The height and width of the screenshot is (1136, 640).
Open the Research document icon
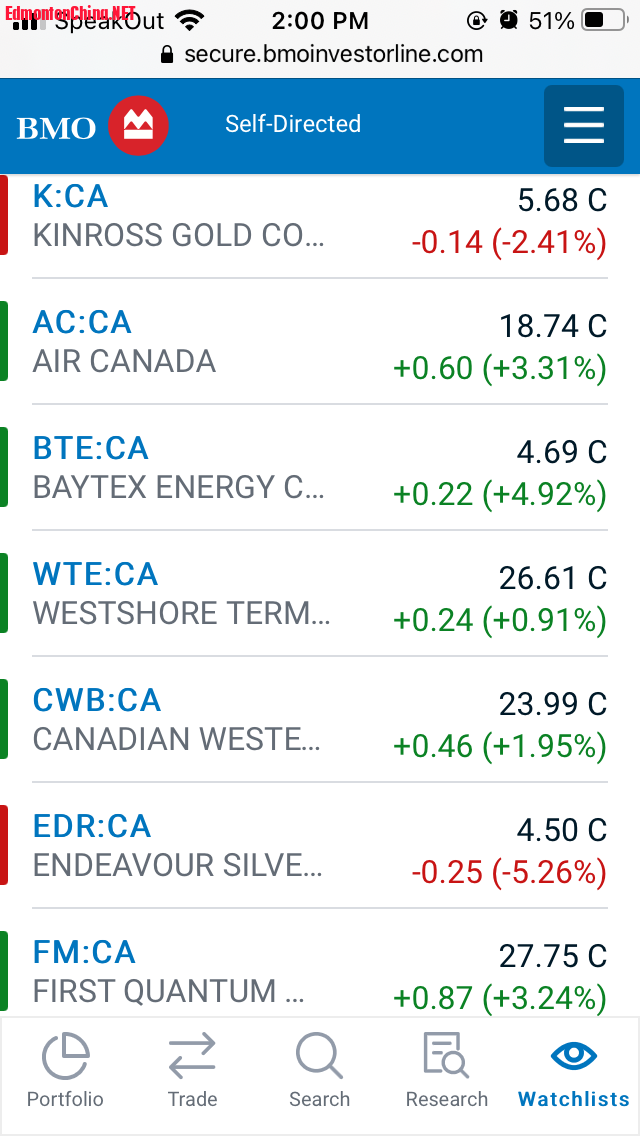tap(446, 1056)
